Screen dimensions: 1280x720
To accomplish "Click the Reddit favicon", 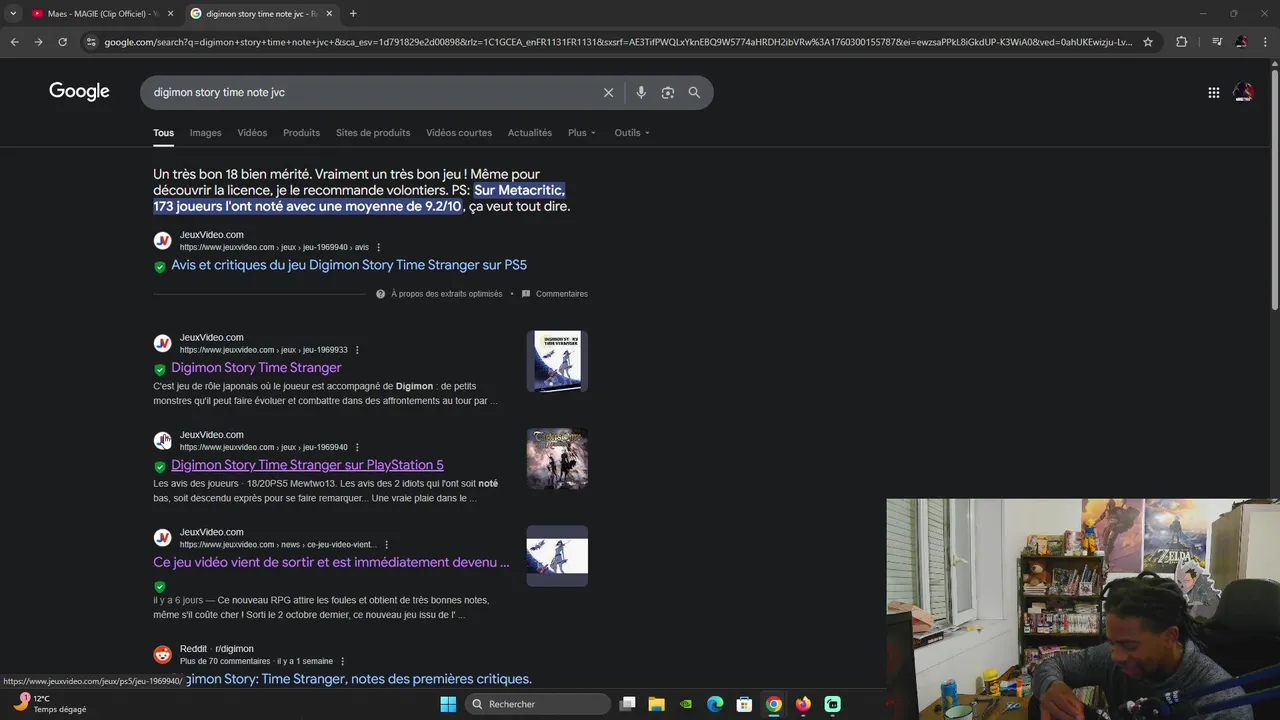I will 162,655.
